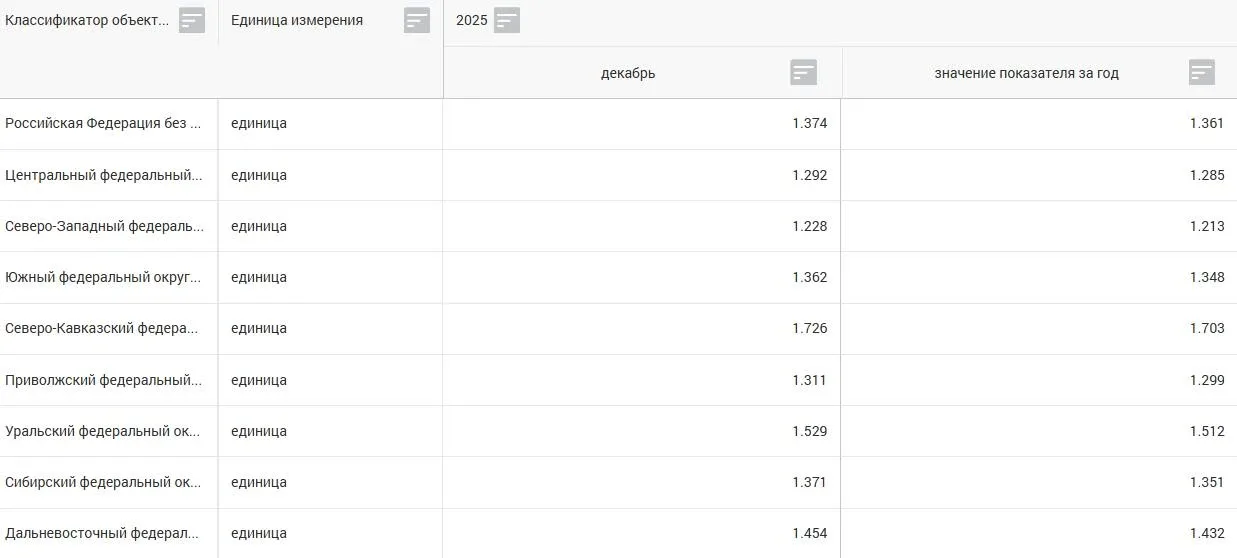Open filter icon for Единица измерения column
The image size is (1237, 558).
[417, 20]
